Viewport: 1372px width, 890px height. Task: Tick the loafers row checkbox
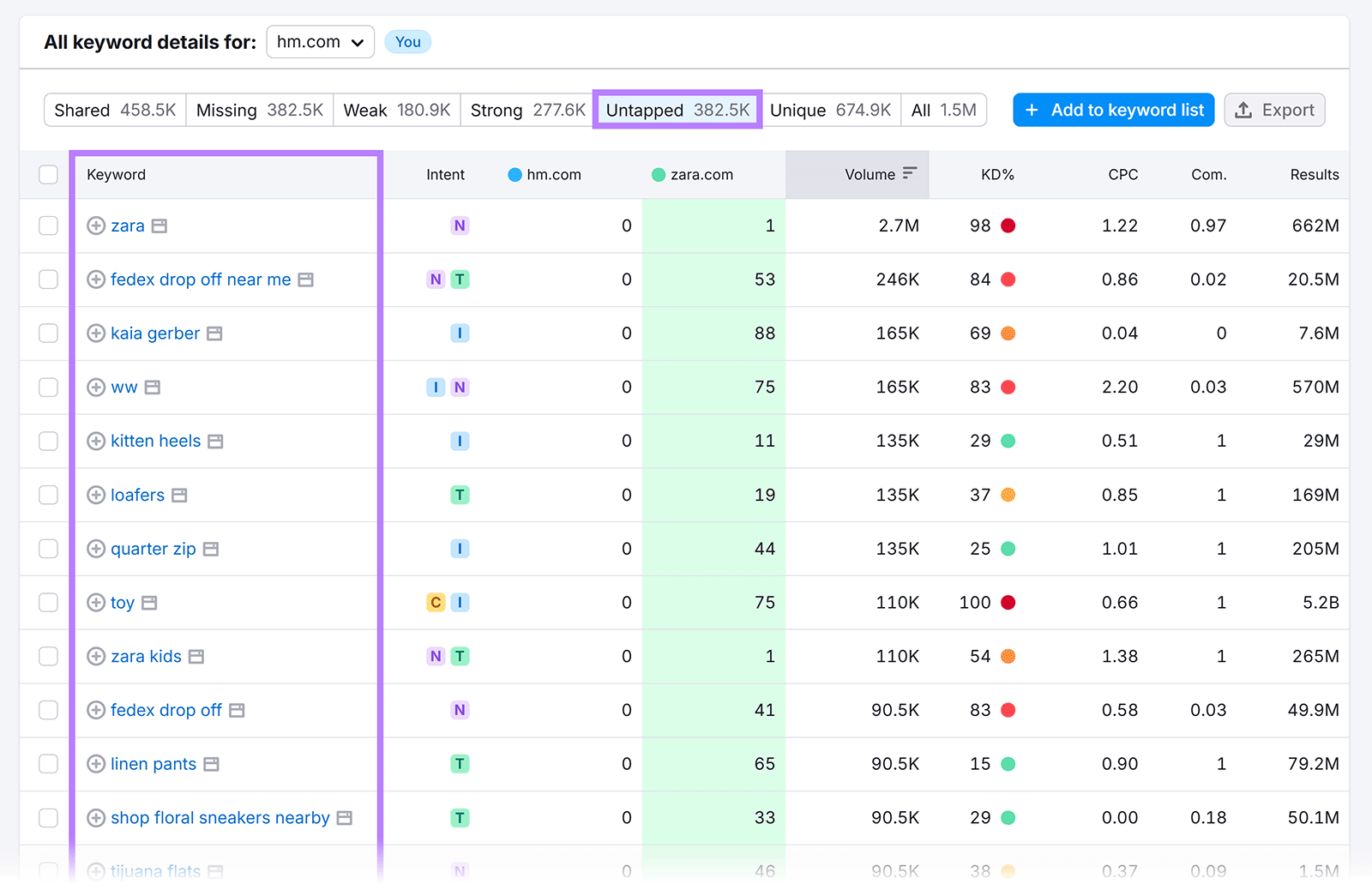[49, 496]
